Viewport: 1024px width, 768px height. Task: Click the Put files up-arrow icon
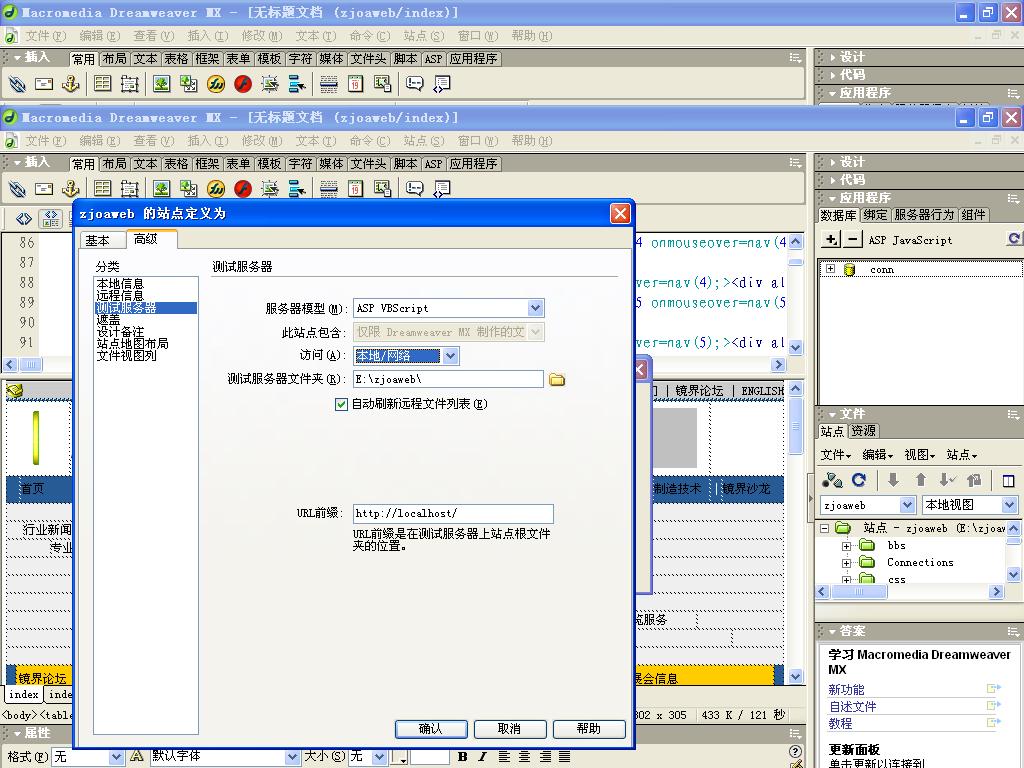[920, 481]
